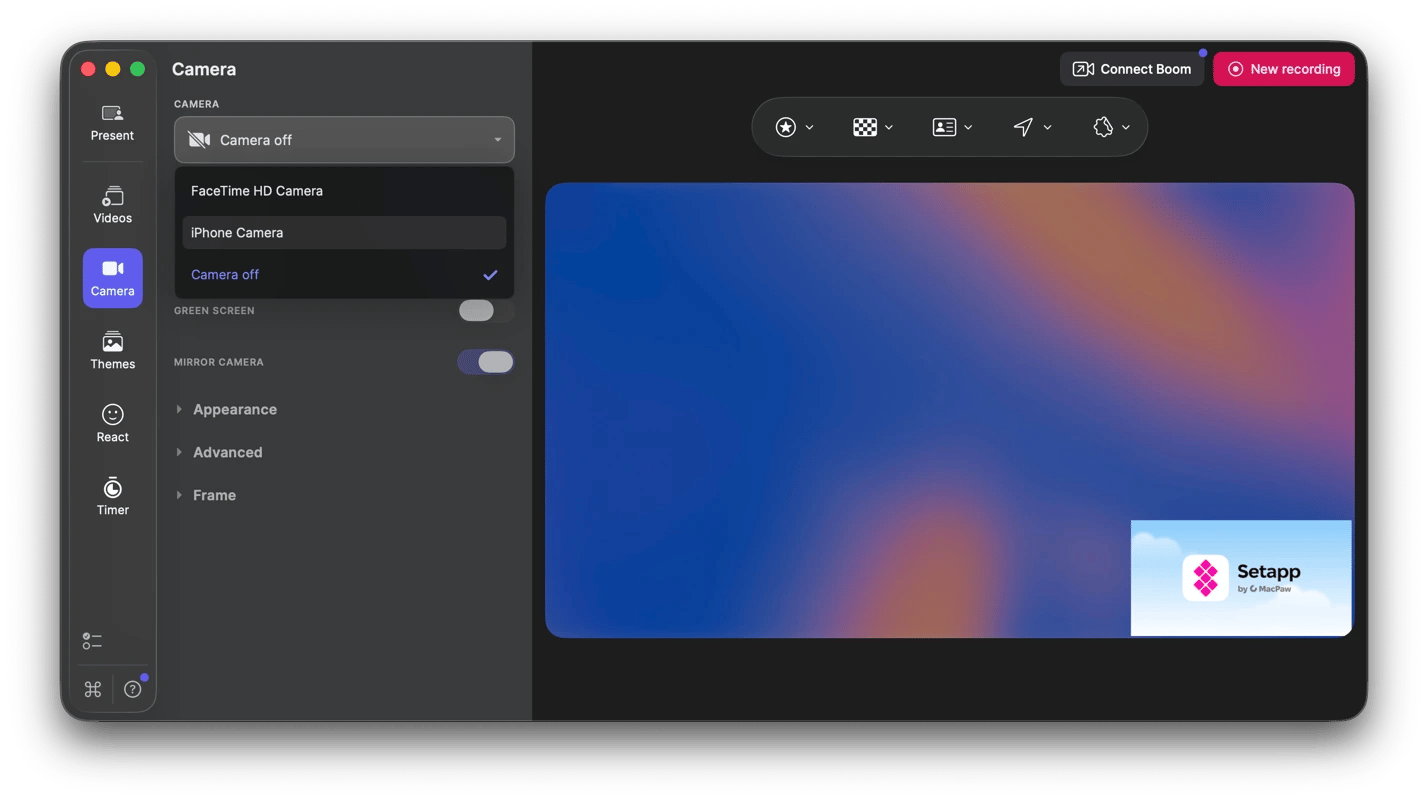1428x801 pixels.
Task: Click the hand gesture toolbar icon
Action: point(1103,127)
